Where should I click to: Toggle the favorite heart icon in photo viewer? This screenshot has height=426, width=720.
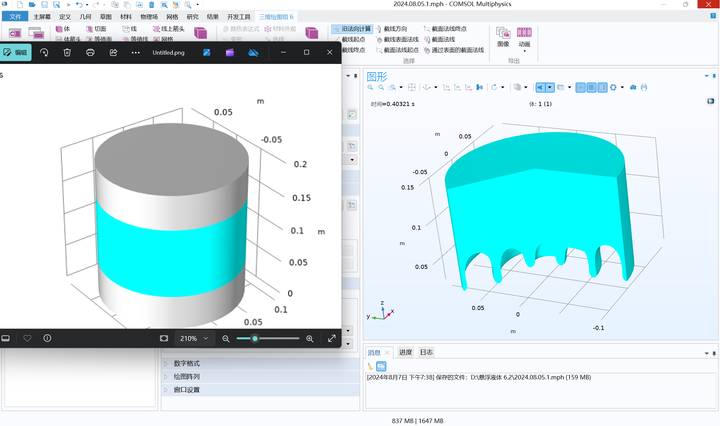[26, 339]
